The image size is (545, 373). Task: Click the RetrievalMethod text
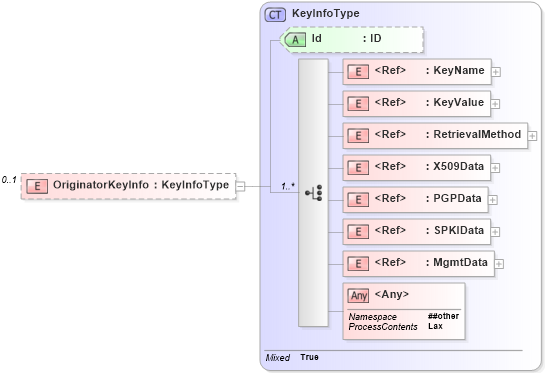(x=477, y=134)
